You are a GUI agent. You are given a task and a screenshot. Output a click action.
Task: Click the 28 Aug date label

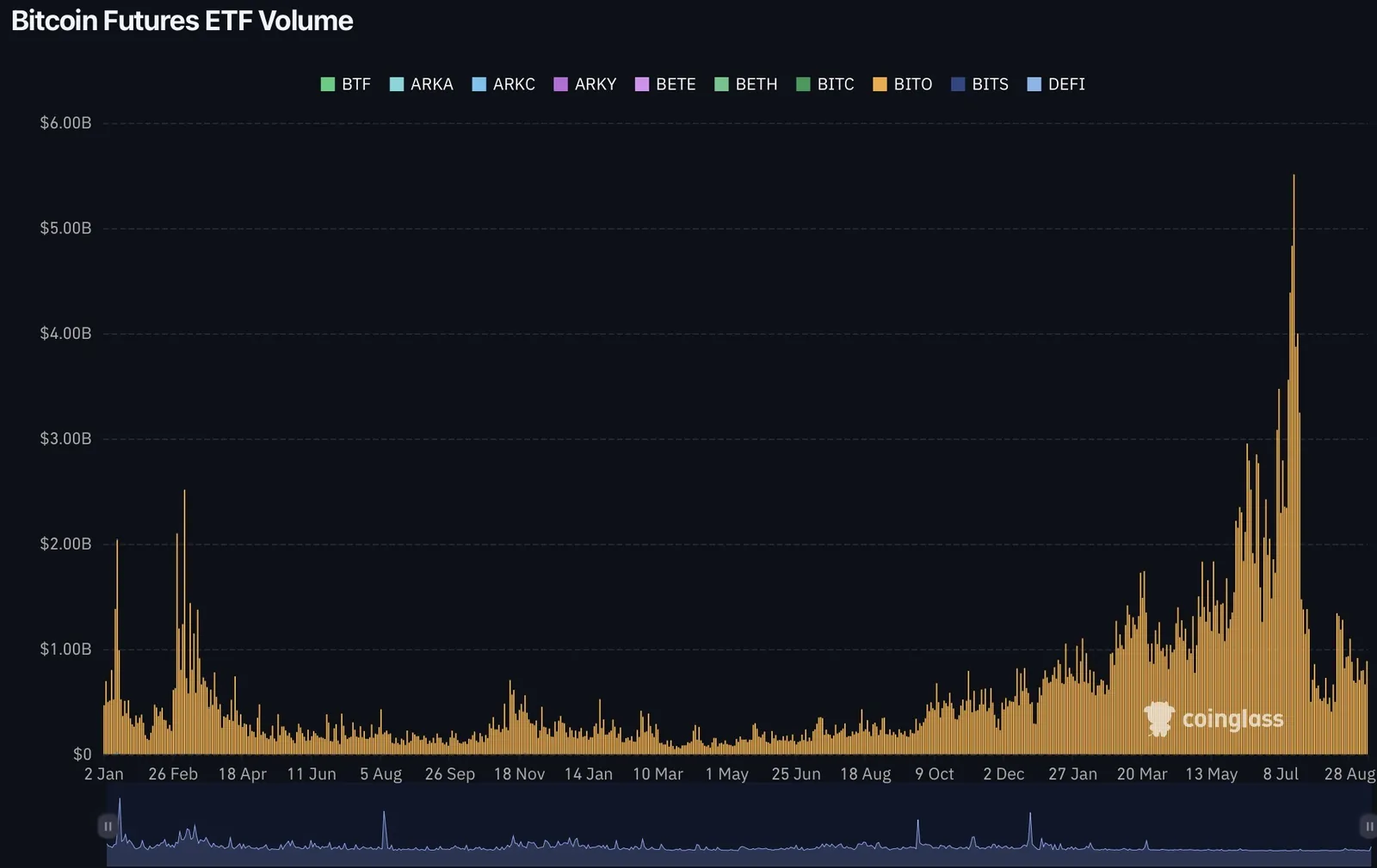pyautogui.click(x=1350, y=774)
